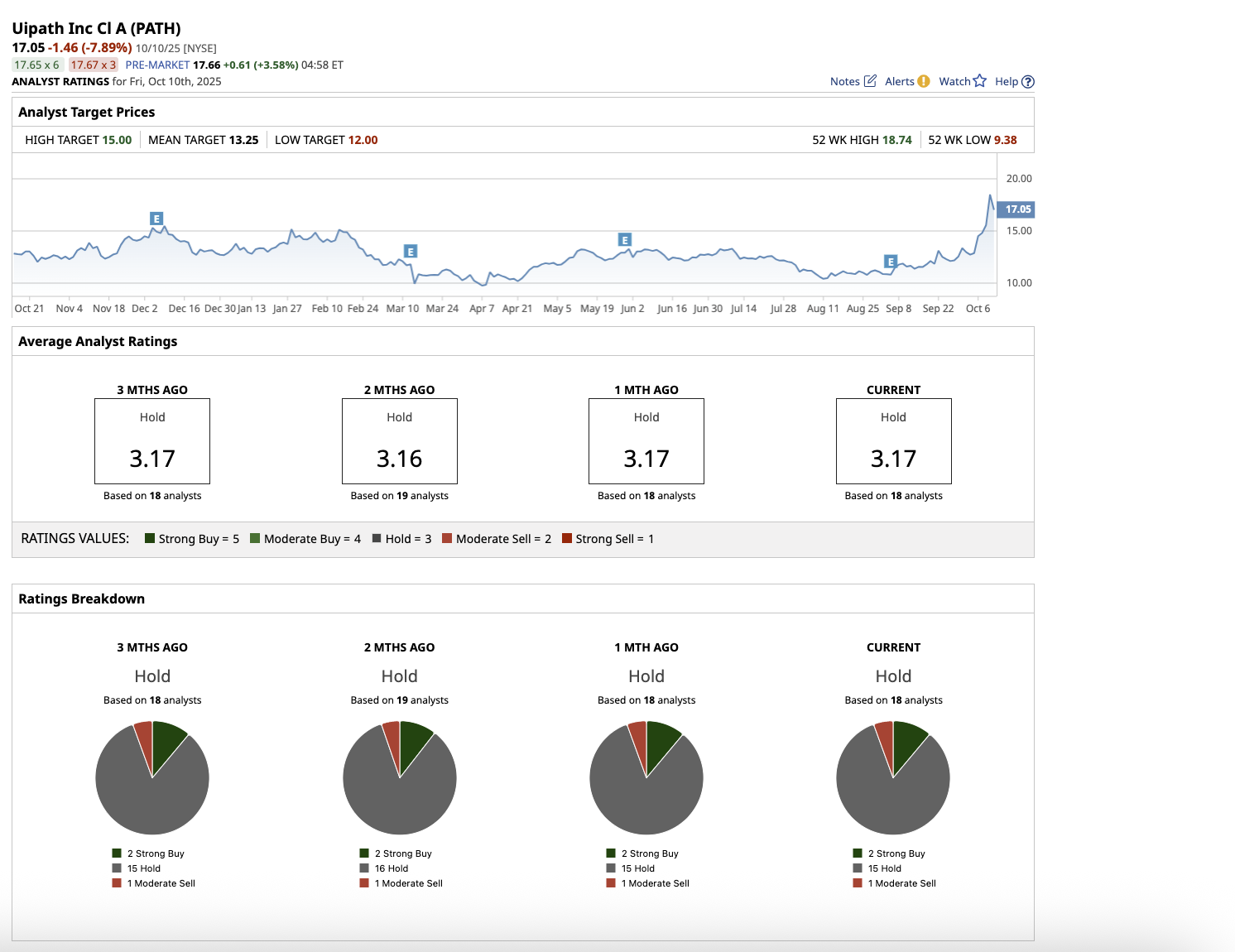The width and height of the screenshot is (1235, 952).
Task: Click the Moderate Buy = 4 color swatch
Action: point(255,538)
